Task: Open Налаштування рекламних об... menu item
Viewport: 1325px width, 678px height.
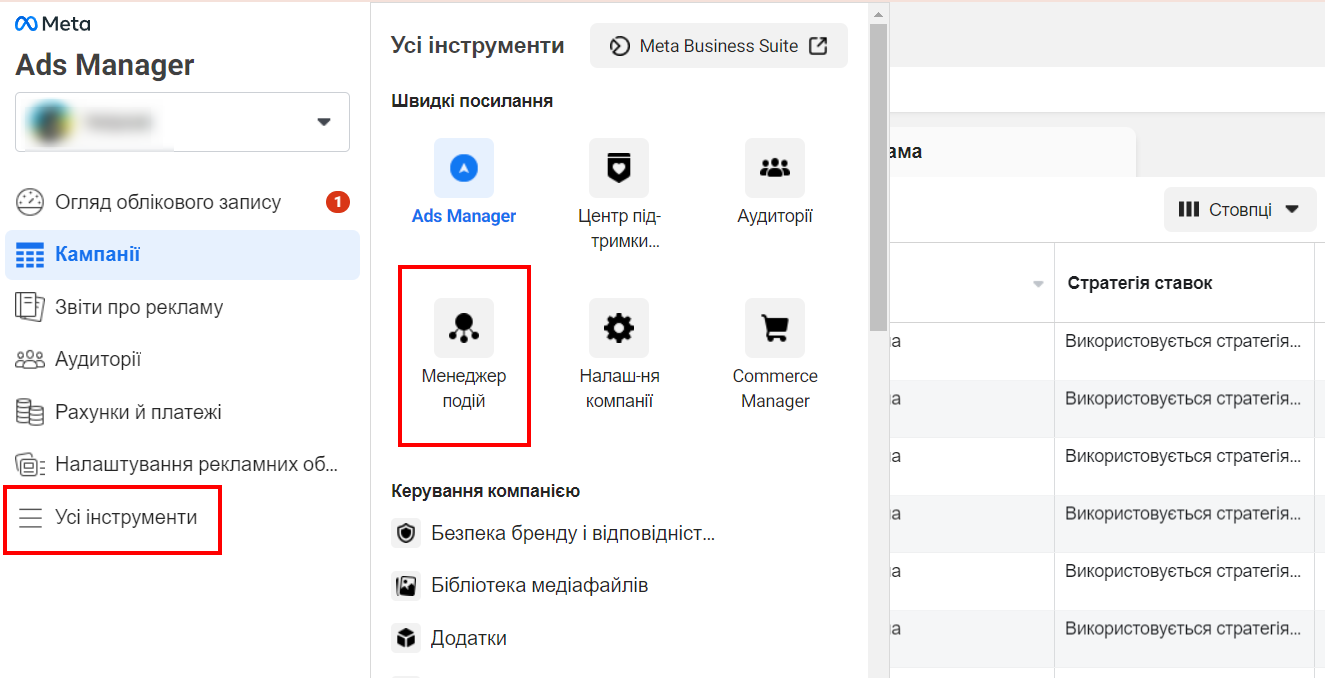Action: click(182, 465)
